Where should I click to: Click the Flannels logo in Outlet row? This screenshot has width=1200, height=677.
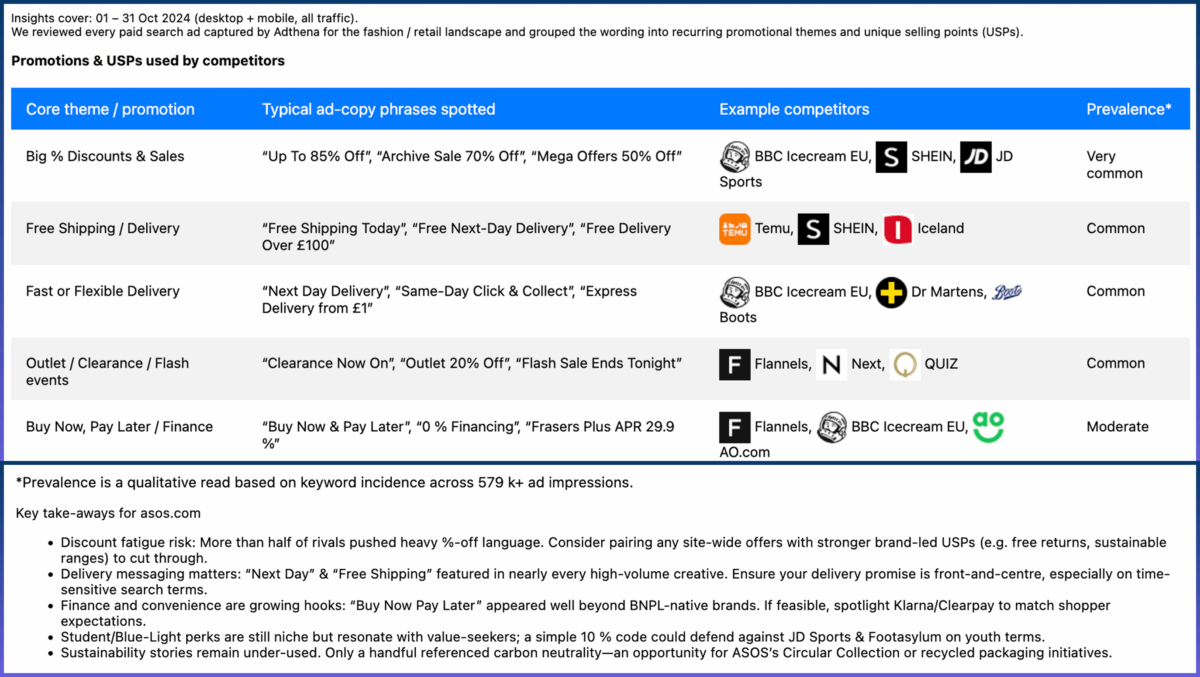pos(735,364)
